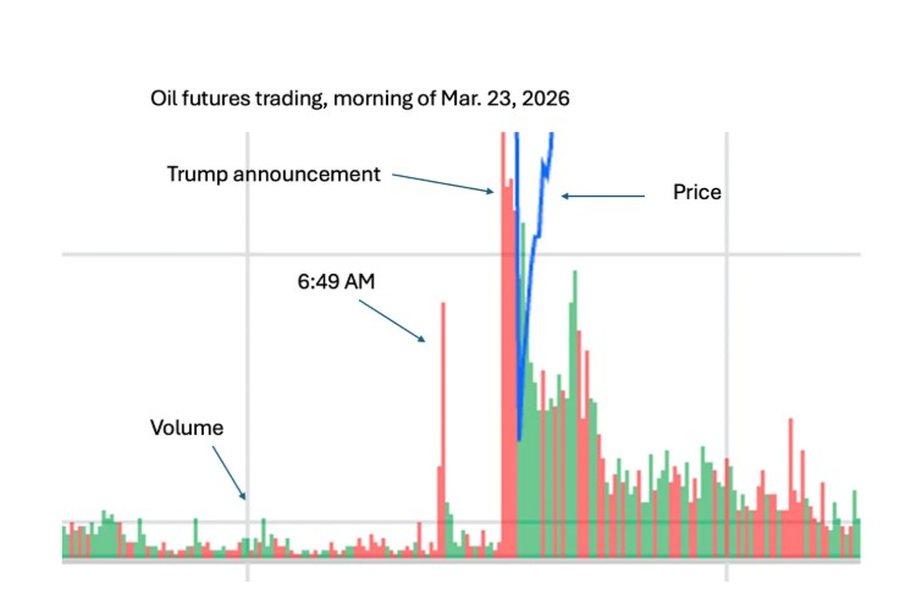Screen dimensions: 900x600
Task: Click the arrow below the 6:49 AM label
Action: [x=392, y=321]
